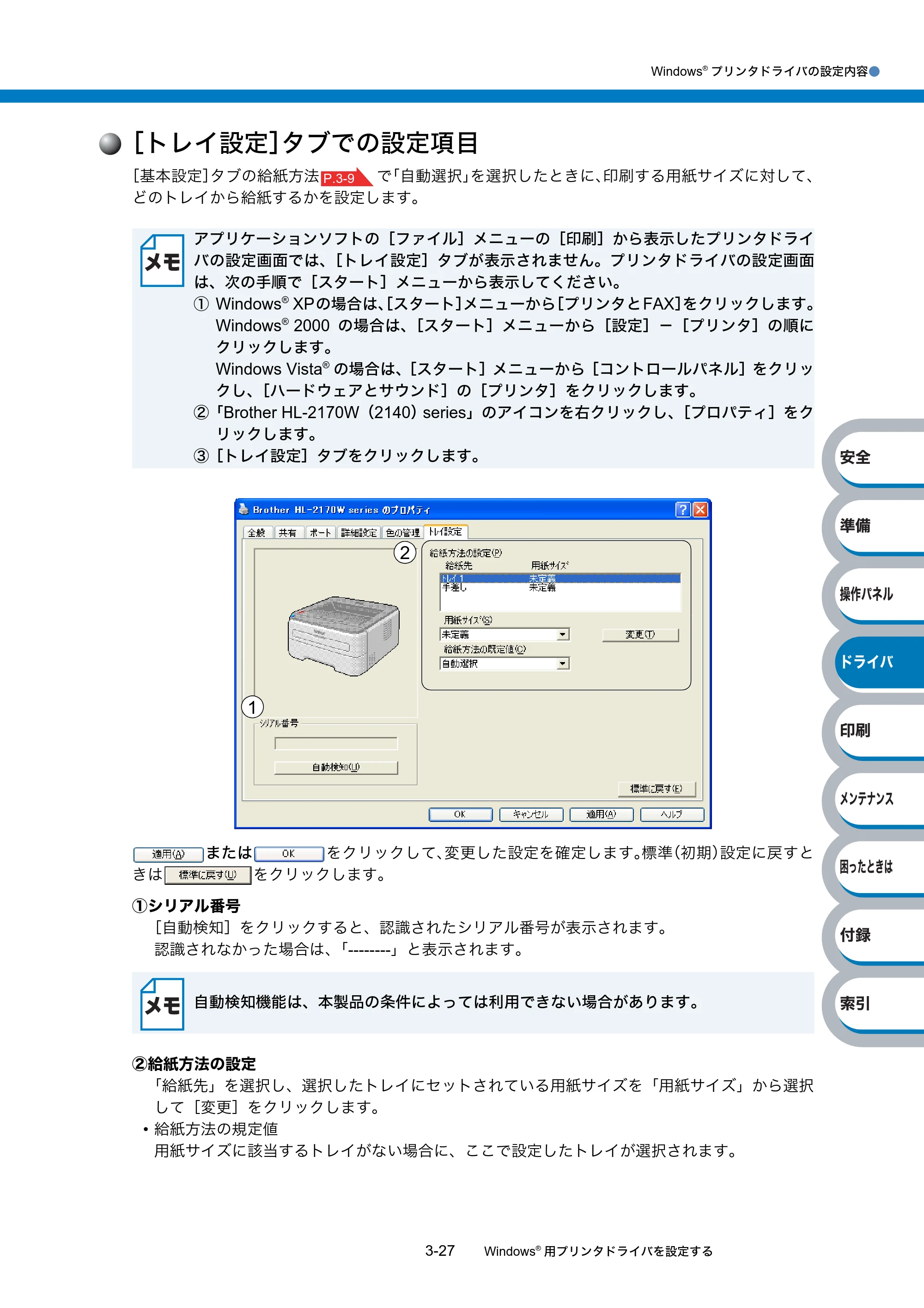Click the inline OK button image in text
This screenshot has height=1308, width=924.
pyautogui.click(x=289, y=854)
